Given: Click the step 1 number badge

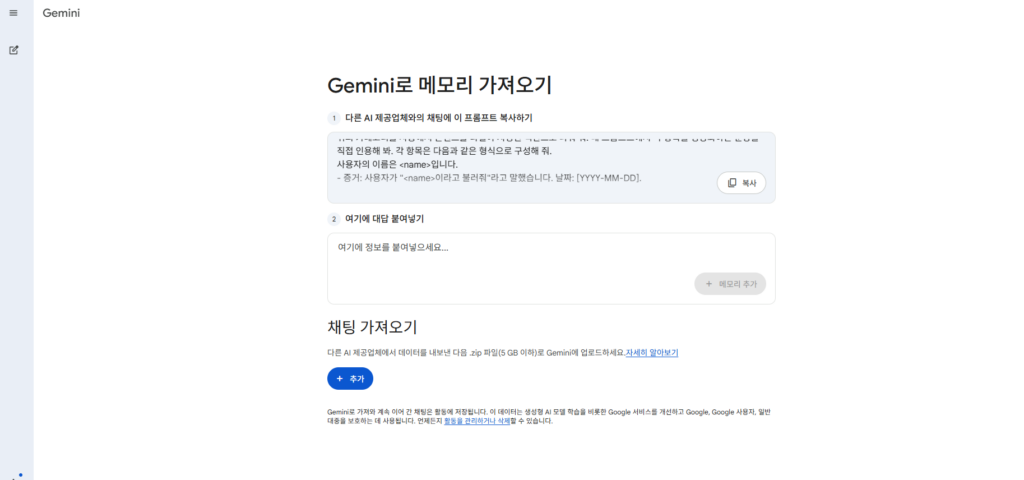Looking at the screenshot, I should 334,118.
